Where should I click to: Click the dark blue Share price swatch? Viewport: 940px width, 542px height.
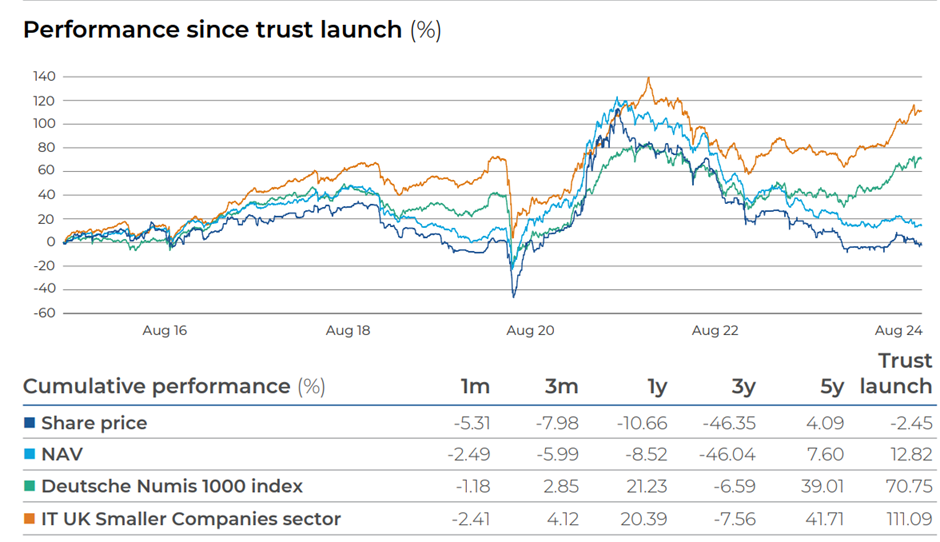point(29,423)
